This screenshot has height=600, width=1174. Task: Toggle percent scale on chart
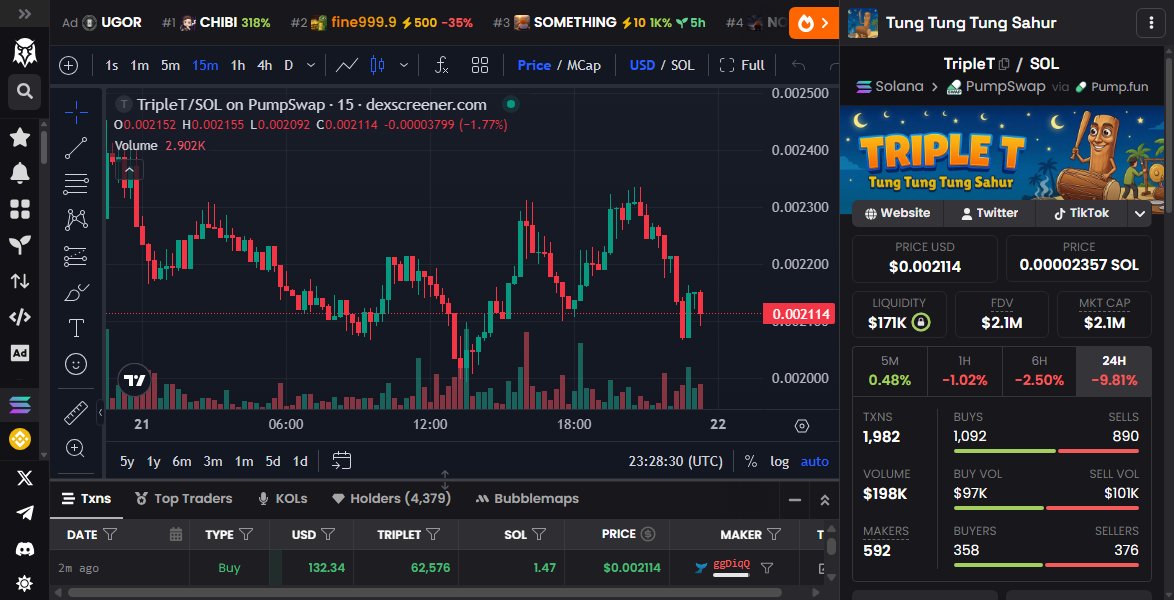(x=750, y=461)
